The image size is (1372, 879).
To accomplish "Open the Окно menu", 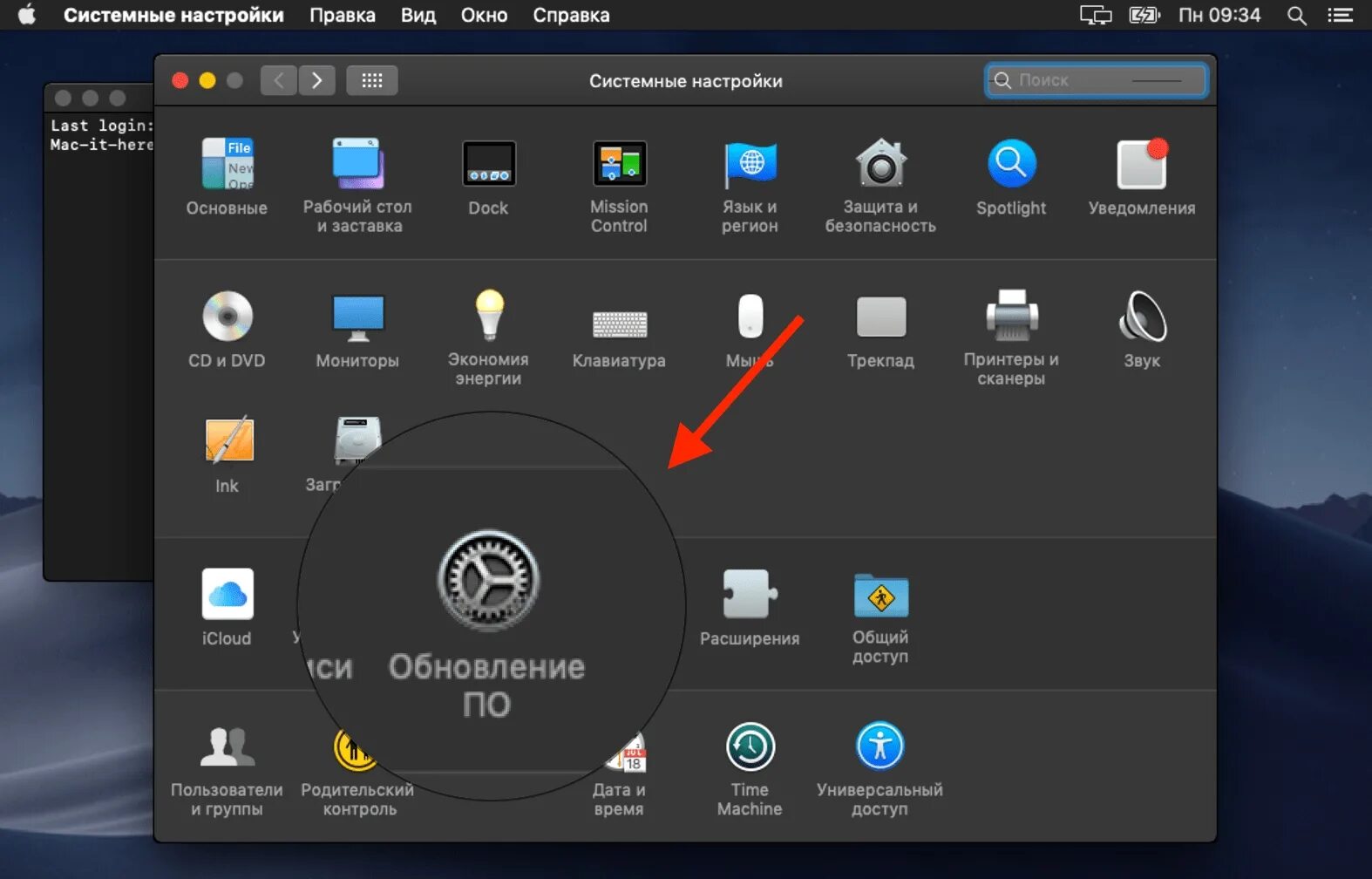I will [x=484, y=15].
